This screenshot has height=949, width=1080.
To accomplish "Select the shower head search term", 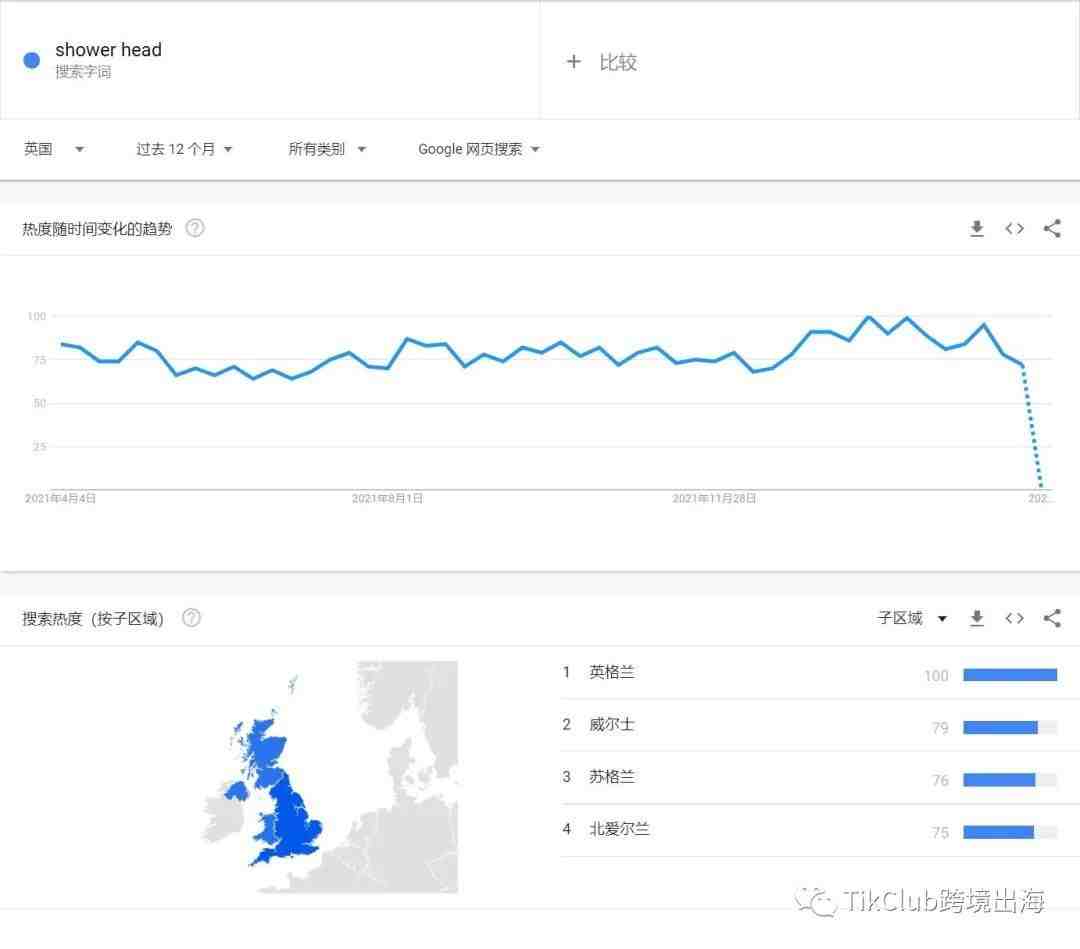I will pyautogui.click(x=108, y=50).
